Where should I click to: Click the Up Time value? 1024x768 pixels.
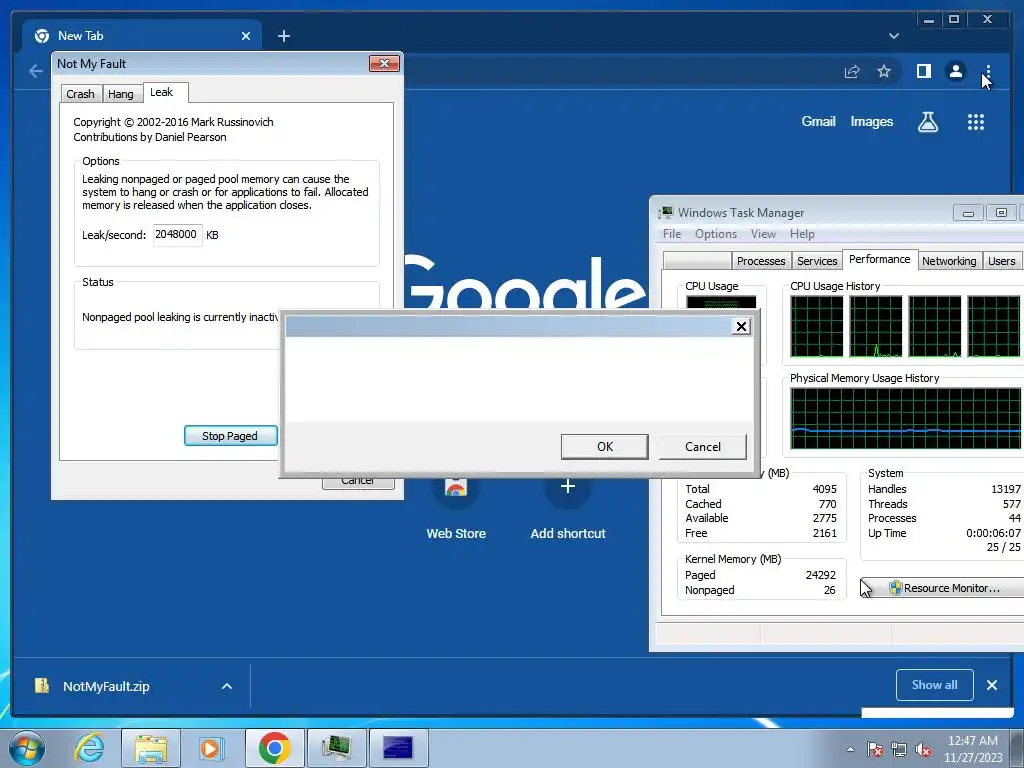coord(993,533)
